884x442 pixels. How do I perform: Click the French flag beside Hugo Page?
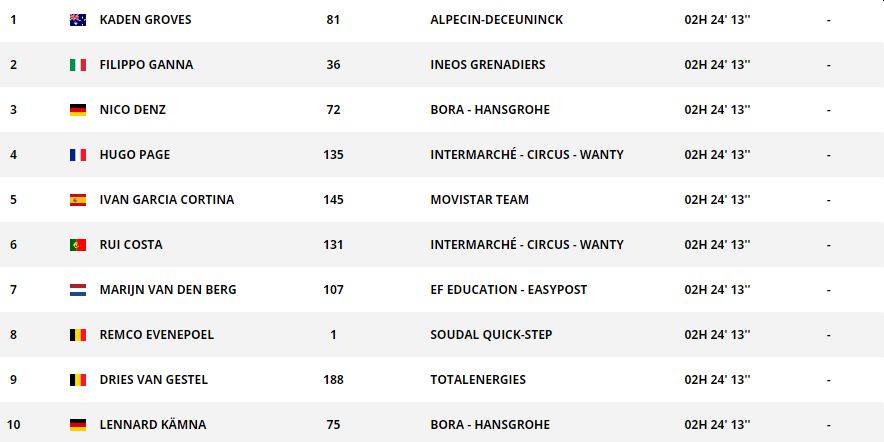[77, 155]
